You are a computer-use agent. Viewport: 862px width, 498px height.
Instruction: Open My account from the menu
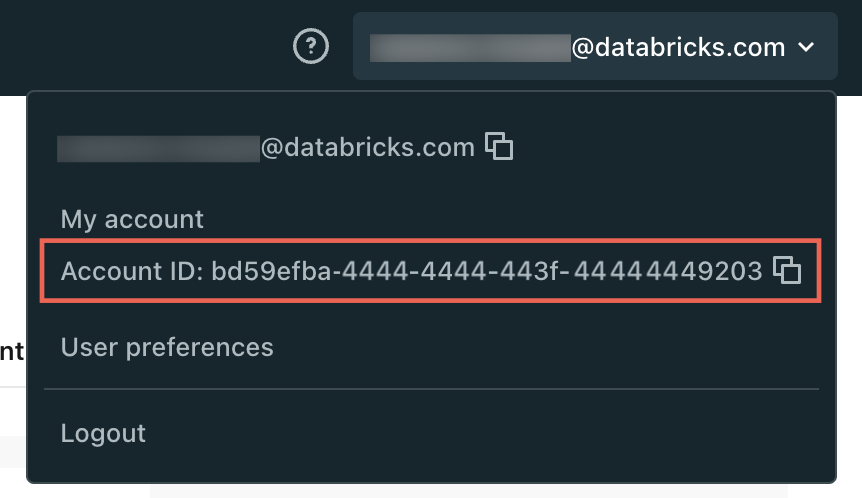click(132, 219)
